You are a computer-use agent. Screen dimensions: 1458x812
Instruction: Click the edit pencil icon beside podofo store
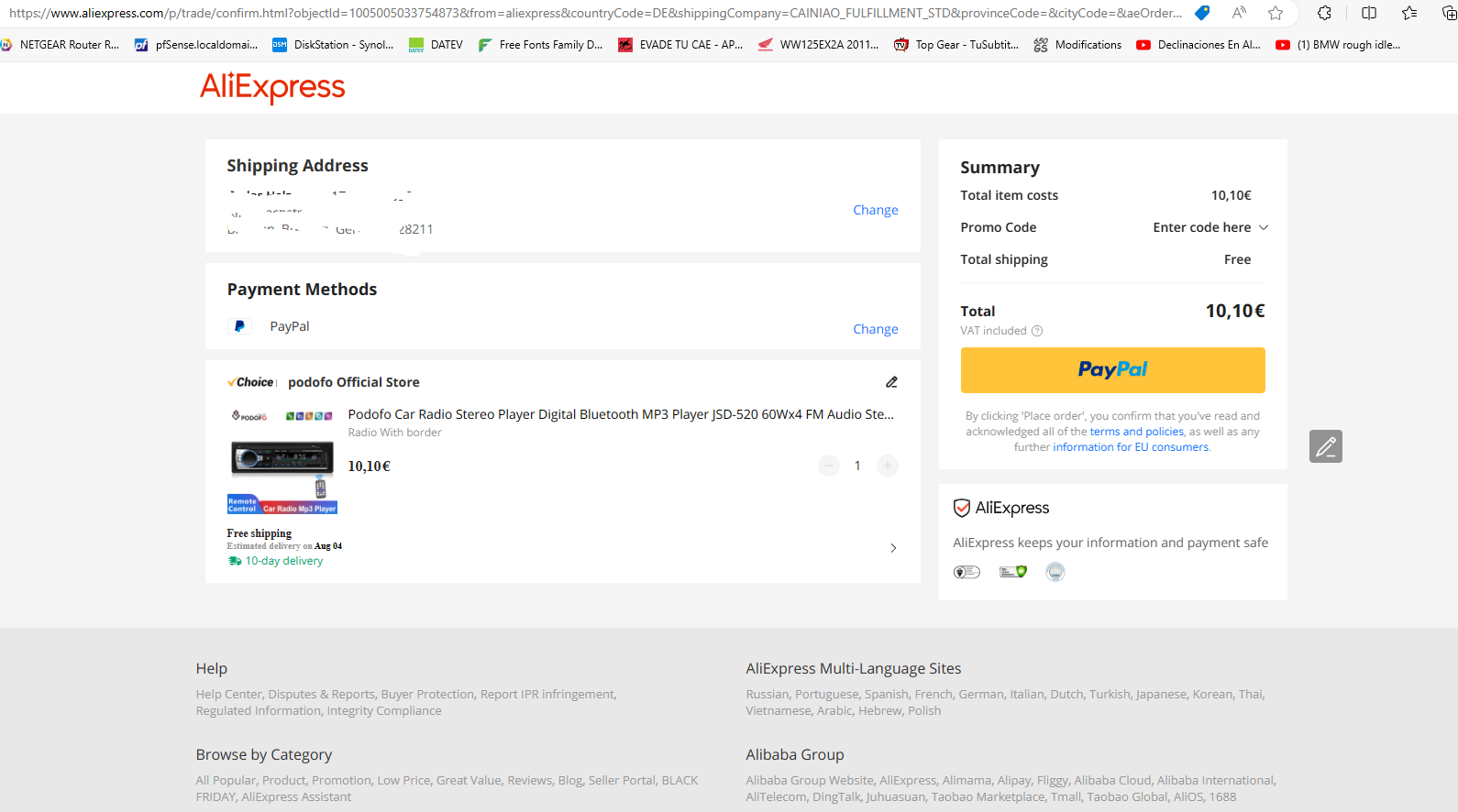[x=891, y=382]
